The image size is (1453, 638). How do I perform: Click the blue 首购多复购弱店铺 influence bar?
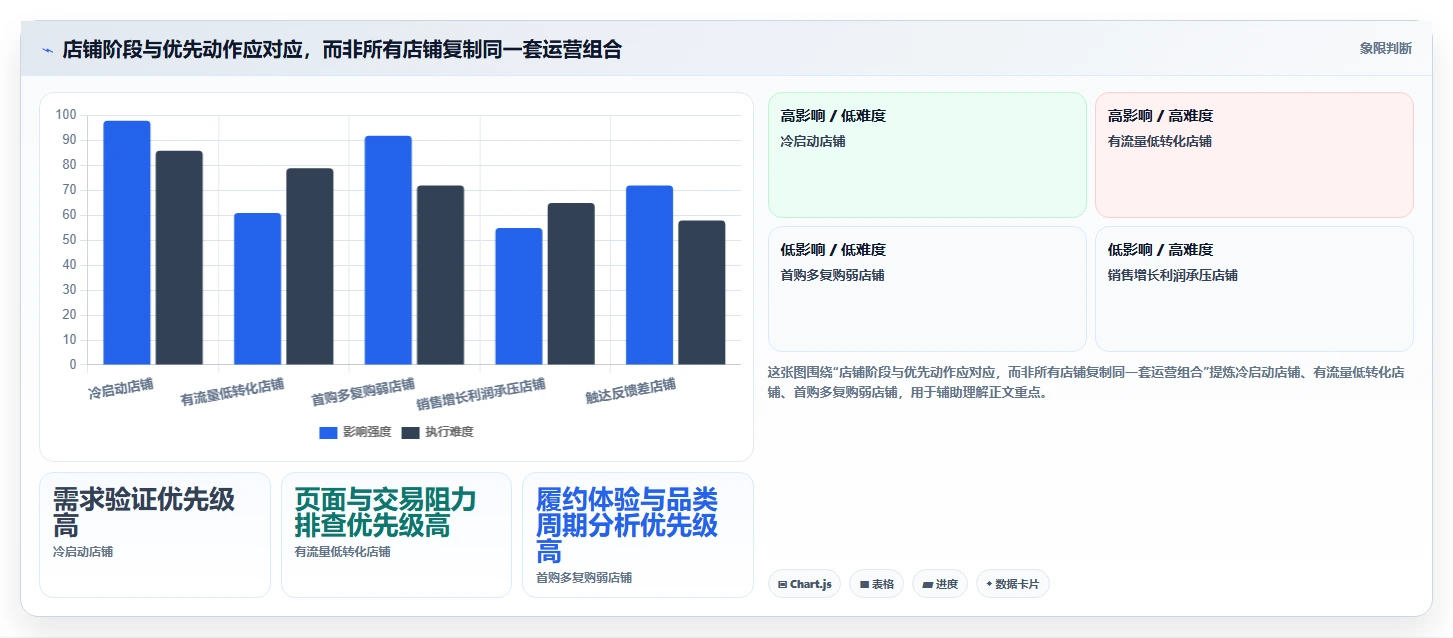(x=388, y=250)
